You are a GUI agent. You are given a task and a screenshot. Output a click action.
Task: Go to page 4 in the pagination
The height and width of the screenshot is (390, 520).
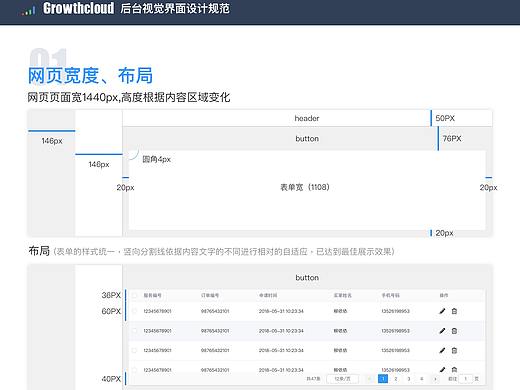422,379
